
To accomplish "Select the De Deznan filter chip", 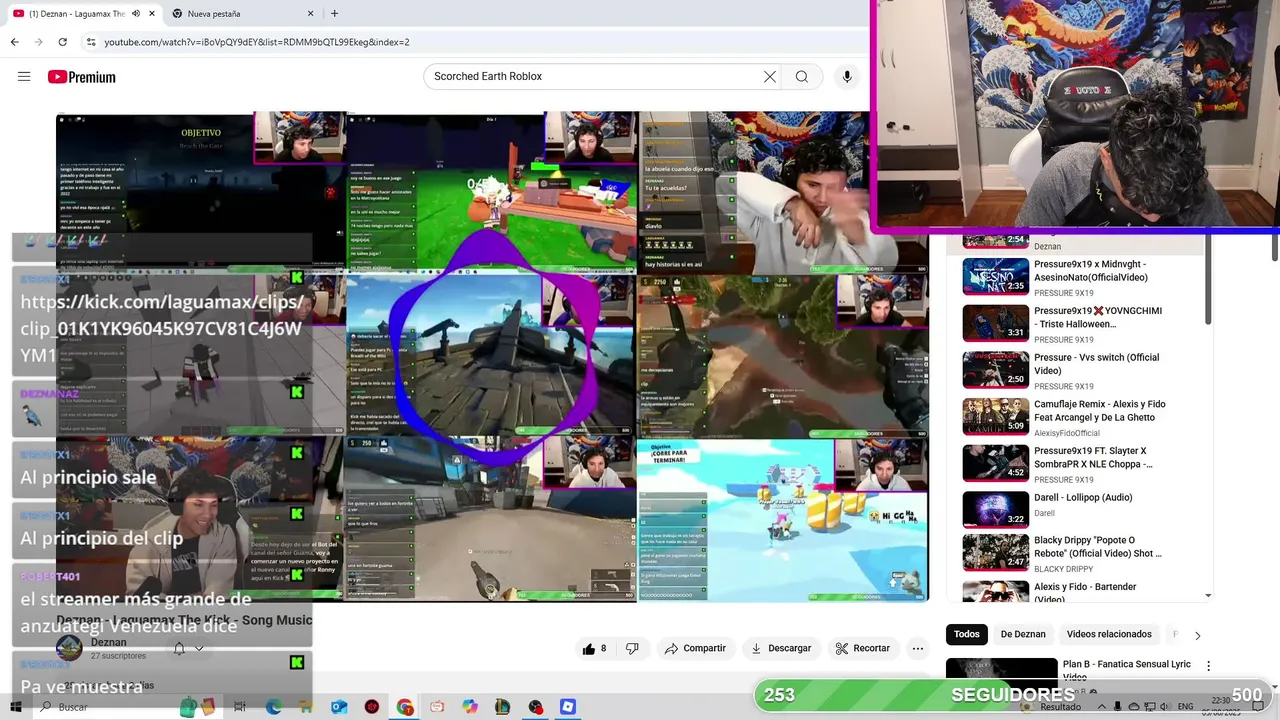I will click(1023, 634).
